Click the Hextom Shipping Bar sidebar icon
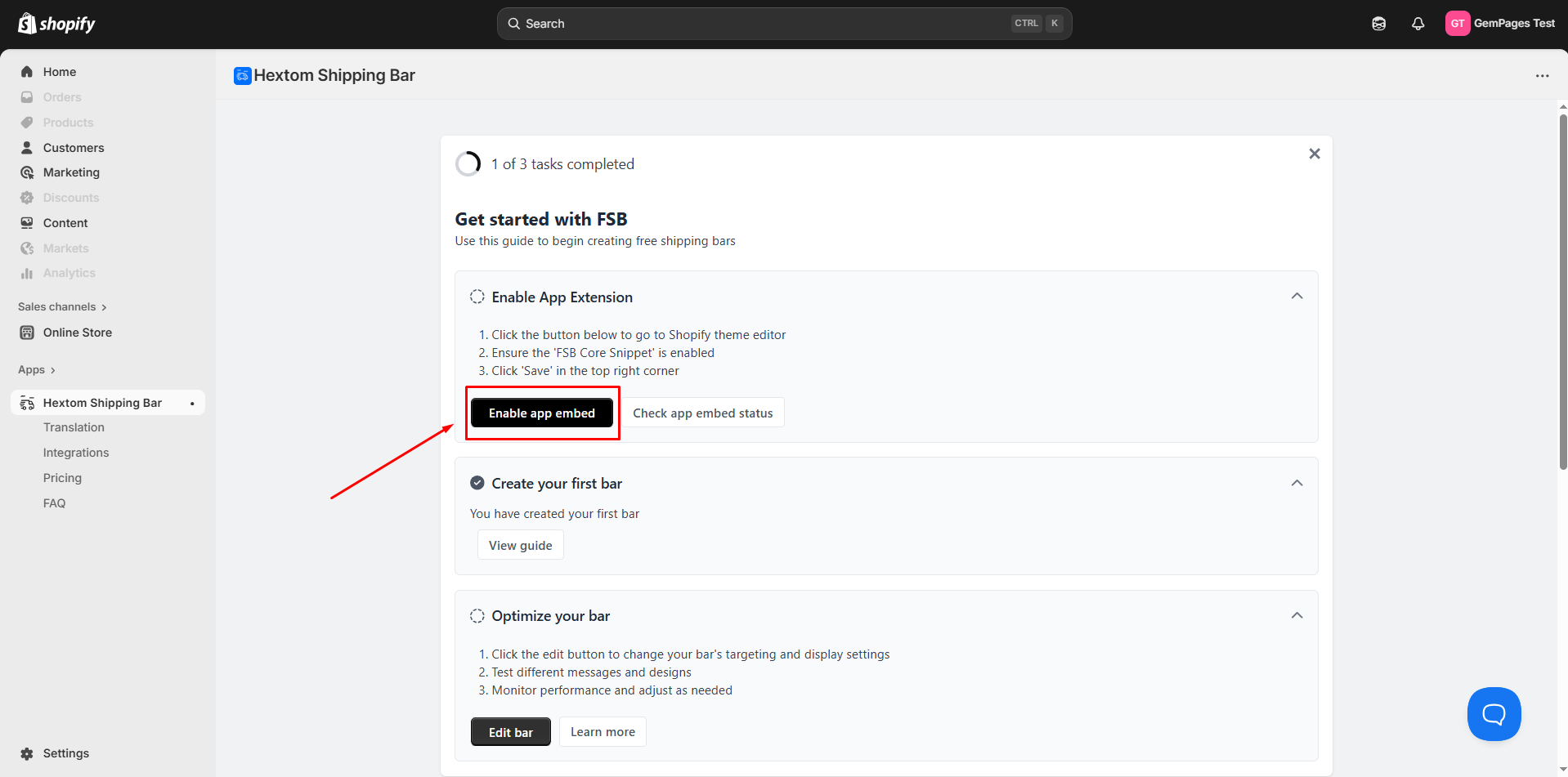Image resolution: width=1568 pixels, height=777 pixels. pos(27,403)
